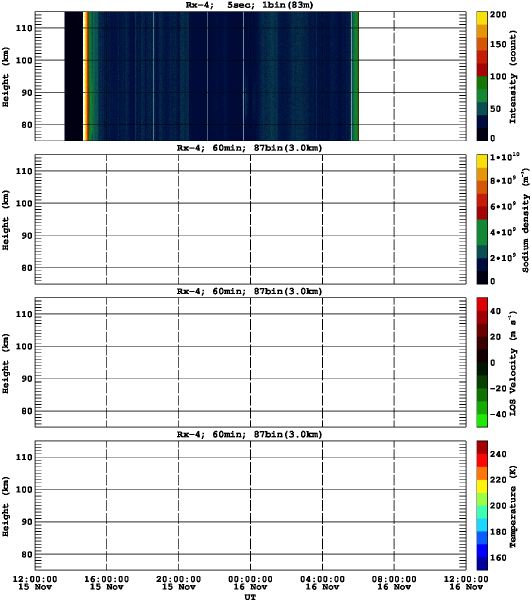The height and width of the screenshot is (600, 531).
Task: Click the 16:00:00 15 Nov time axis label
Action: 106,583
